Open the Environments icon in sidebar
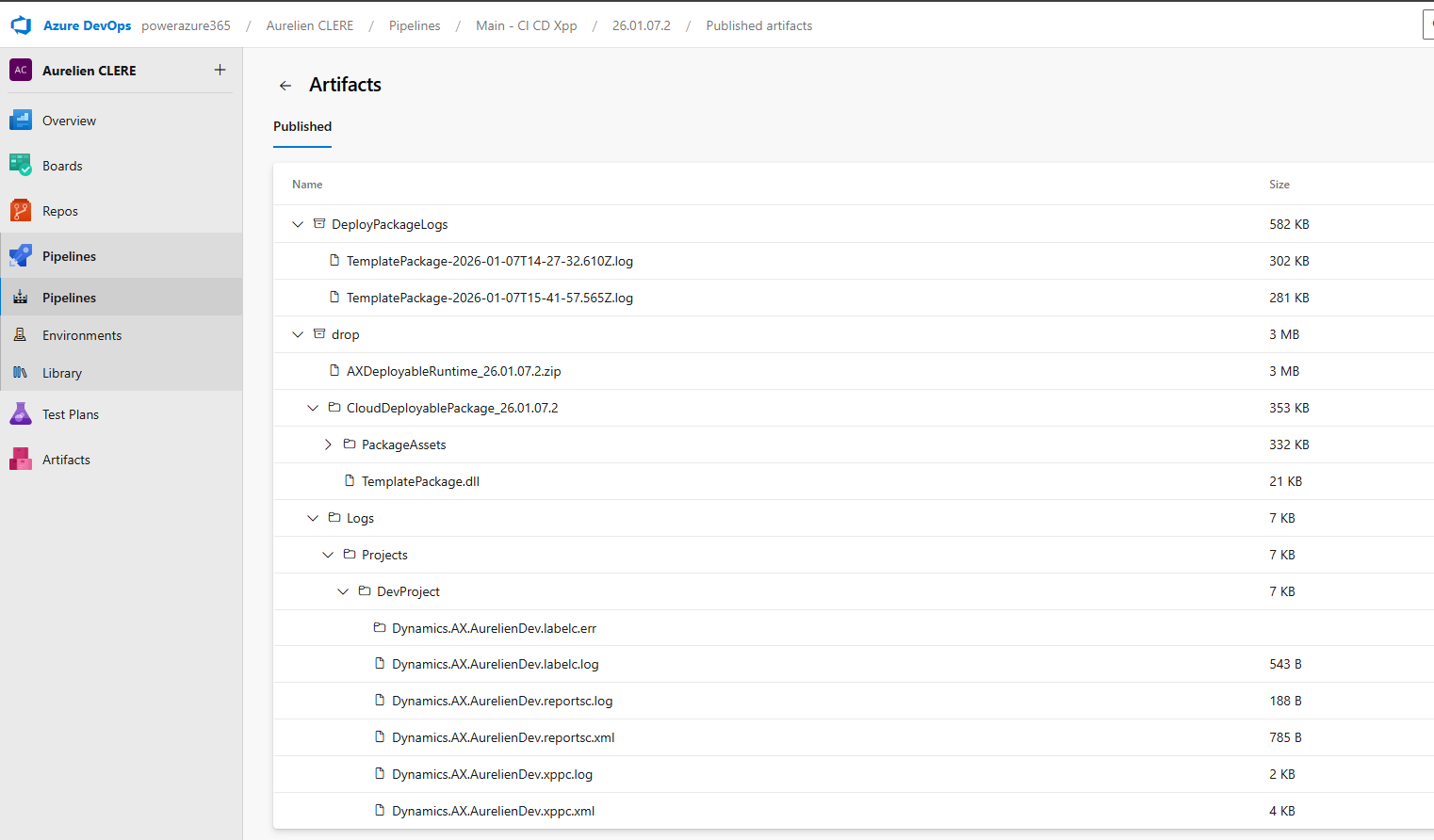The image size is (1434, 840). click(x=21, y=335)
